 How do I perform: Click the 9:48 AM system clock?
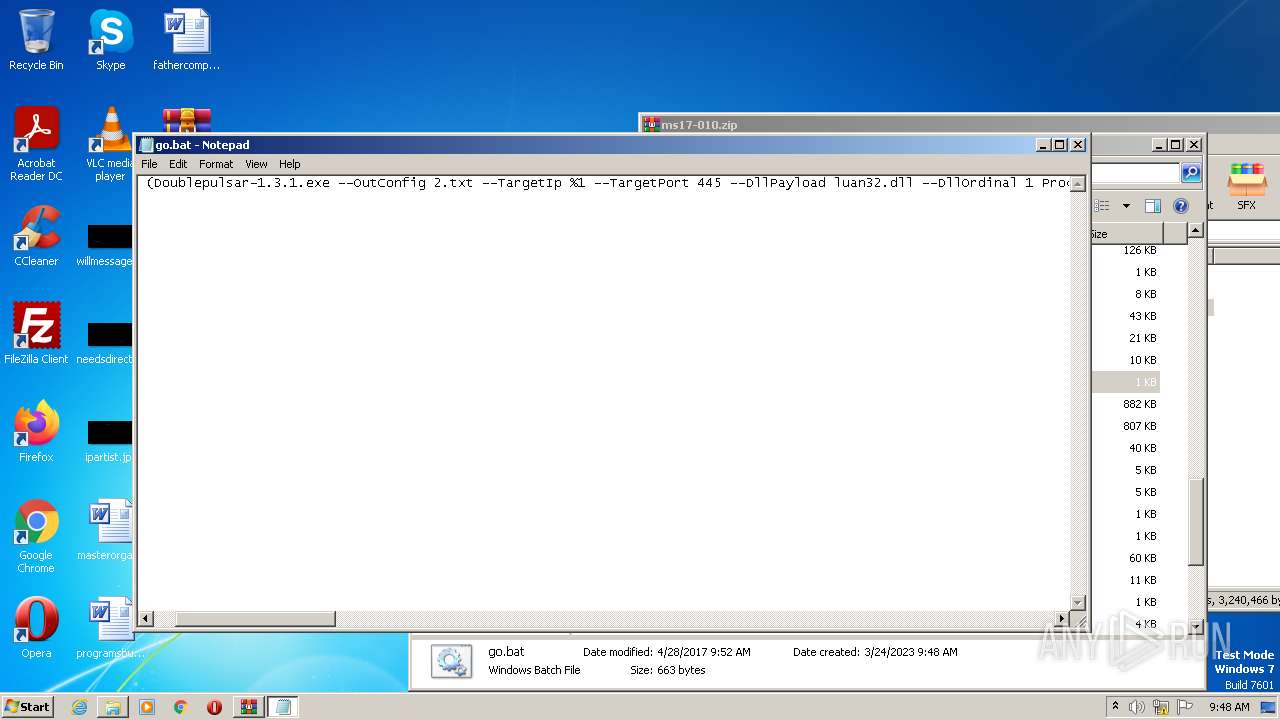click(x=1229, y=707)
